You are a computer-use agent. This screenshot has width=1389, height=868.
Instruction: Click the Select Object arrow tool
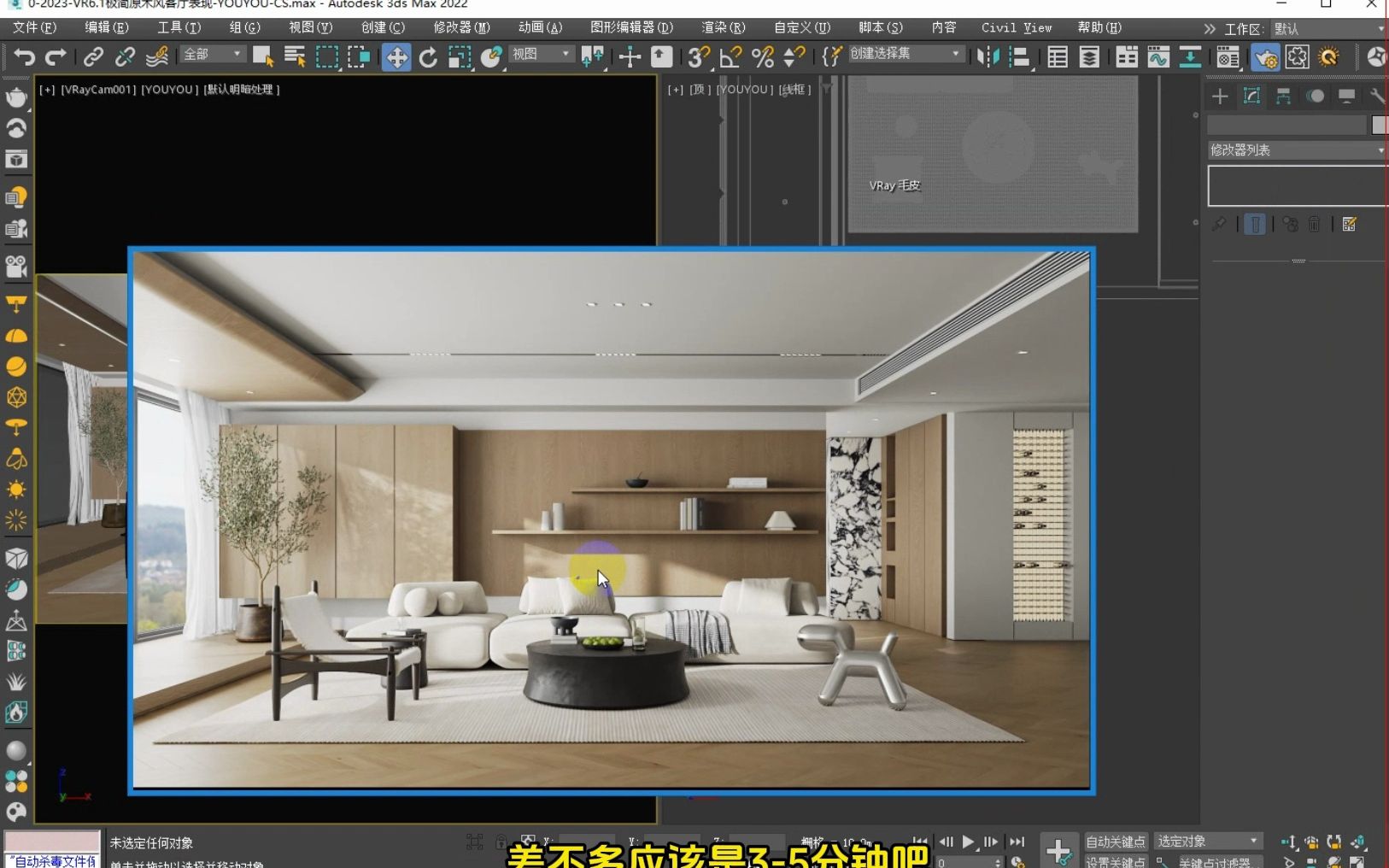click(x=262, y=54)
